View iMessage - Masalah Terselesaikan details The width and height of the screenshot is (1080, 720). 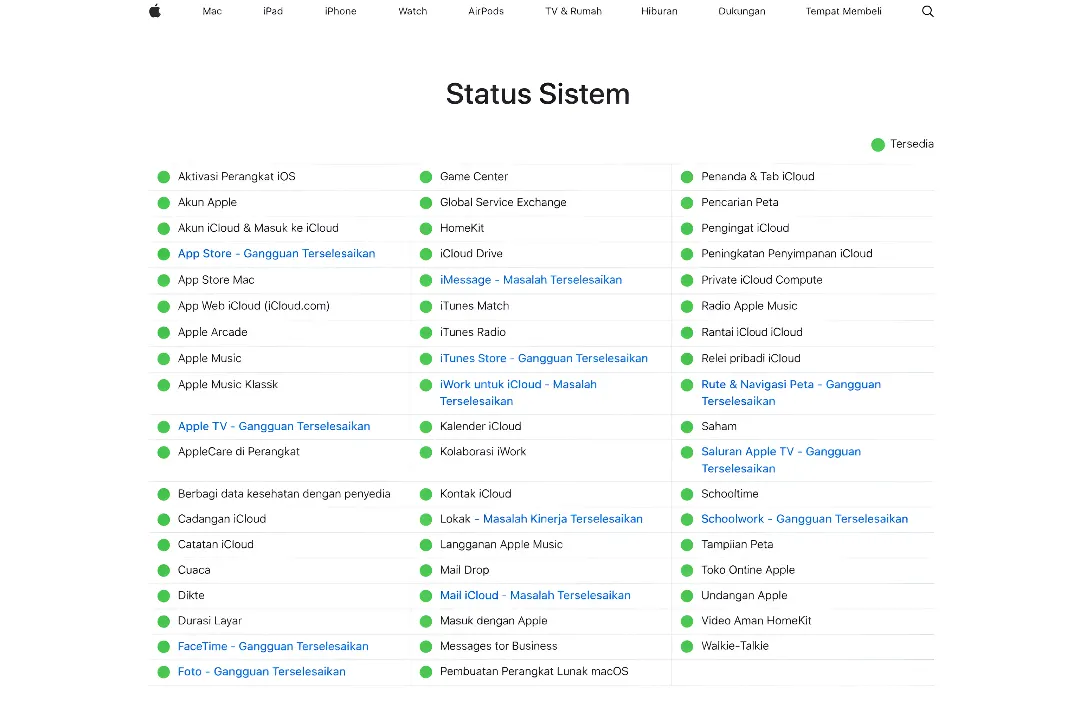point(530,280)
